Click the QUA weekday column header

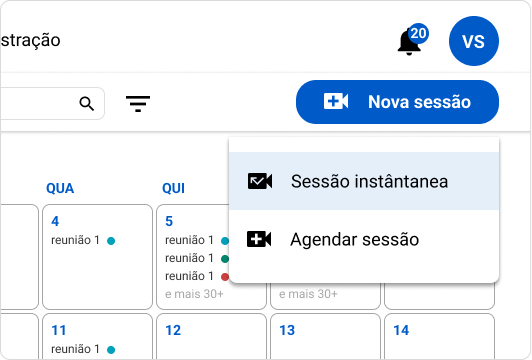(x=60, y=188)
